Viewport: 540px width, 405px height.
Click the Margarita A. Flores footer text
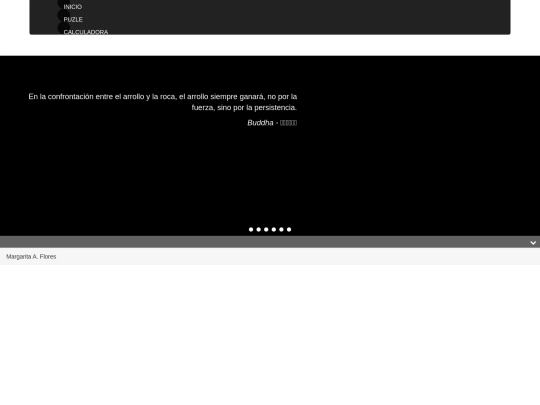(31, 257)
